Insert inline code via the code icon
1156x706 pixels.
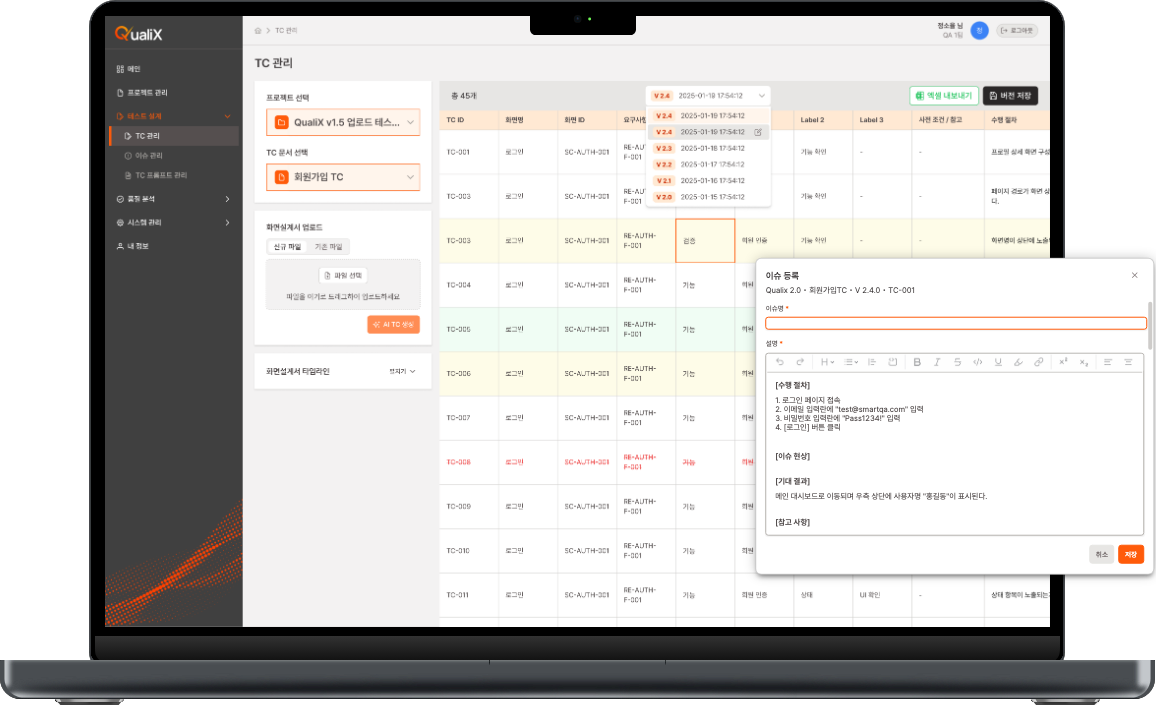pyautogui.click(x=978, y=362)
